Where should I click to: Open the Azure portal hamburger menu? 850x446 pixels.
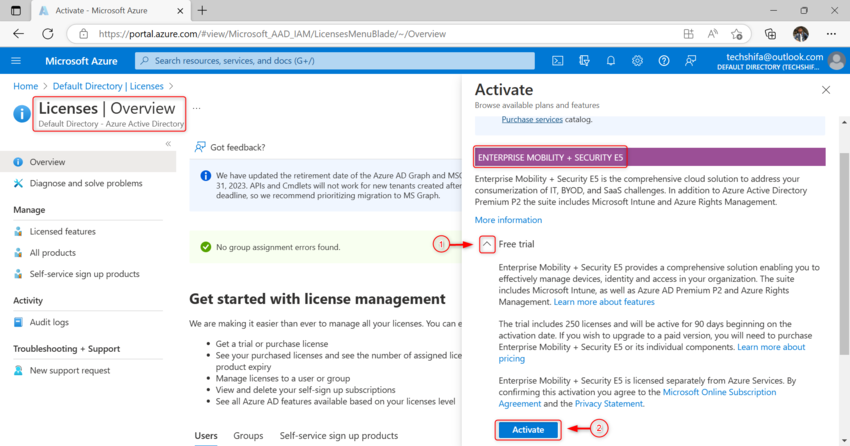(x=16, y=61)
